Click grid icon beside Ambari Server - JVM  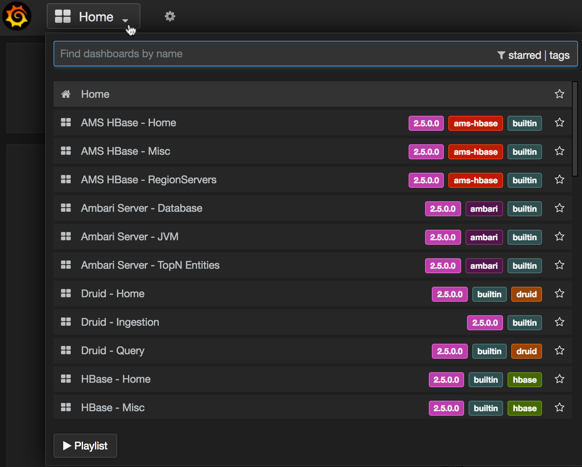[x=66, y=236]
